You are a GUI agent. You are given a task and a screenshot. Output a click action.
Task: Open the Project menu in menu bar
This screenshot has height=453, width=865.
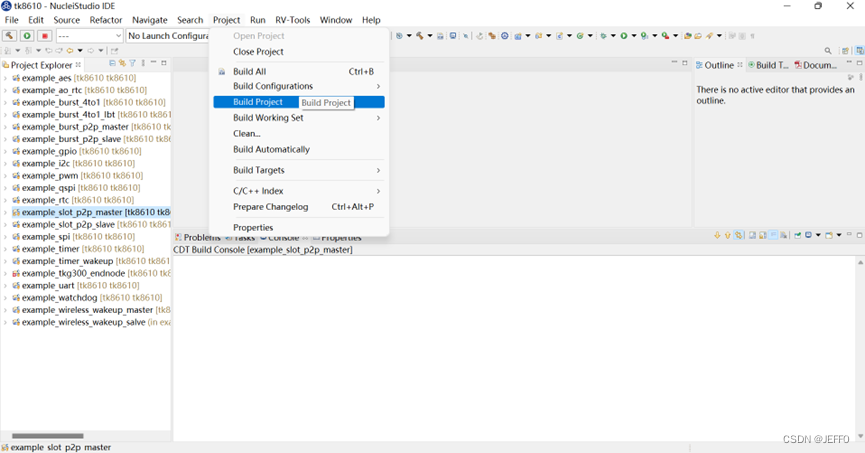click(x=226, y=20)
